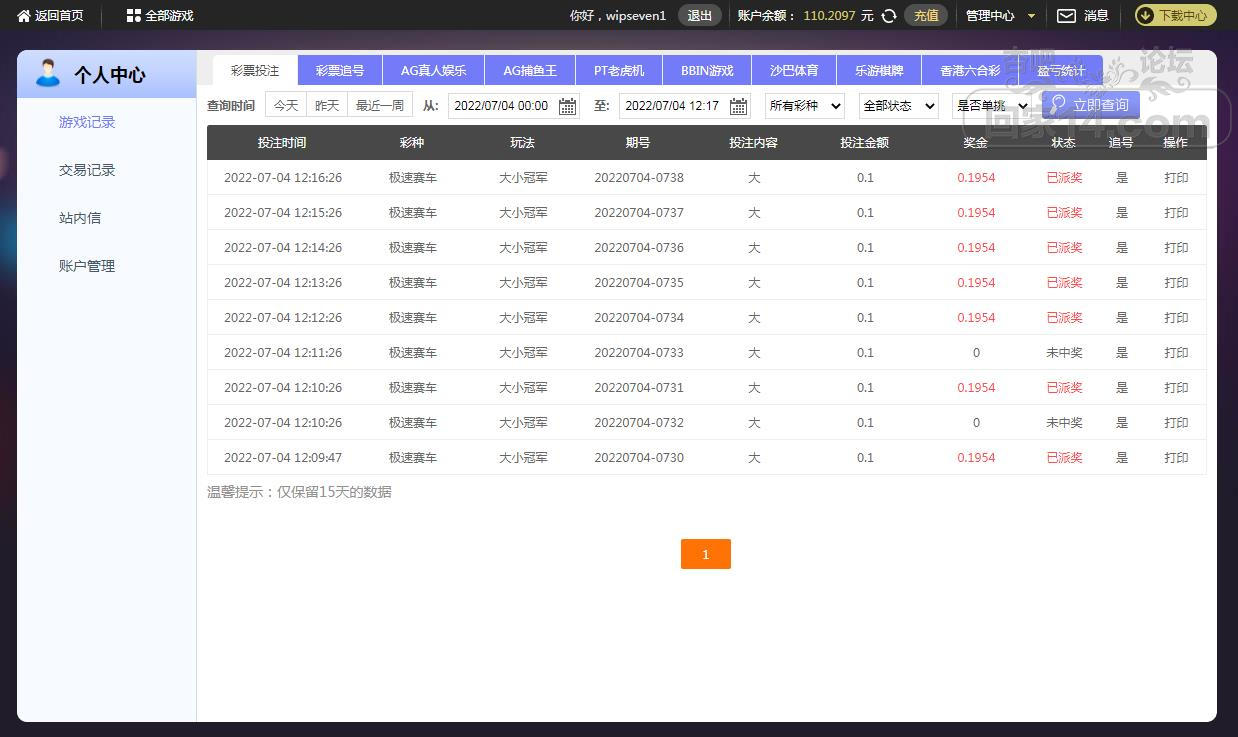The height and width of the screenshot is (737, 1238).
Task: Click the download arrow icon in 下载中心
Action: tap(1146, 16)
